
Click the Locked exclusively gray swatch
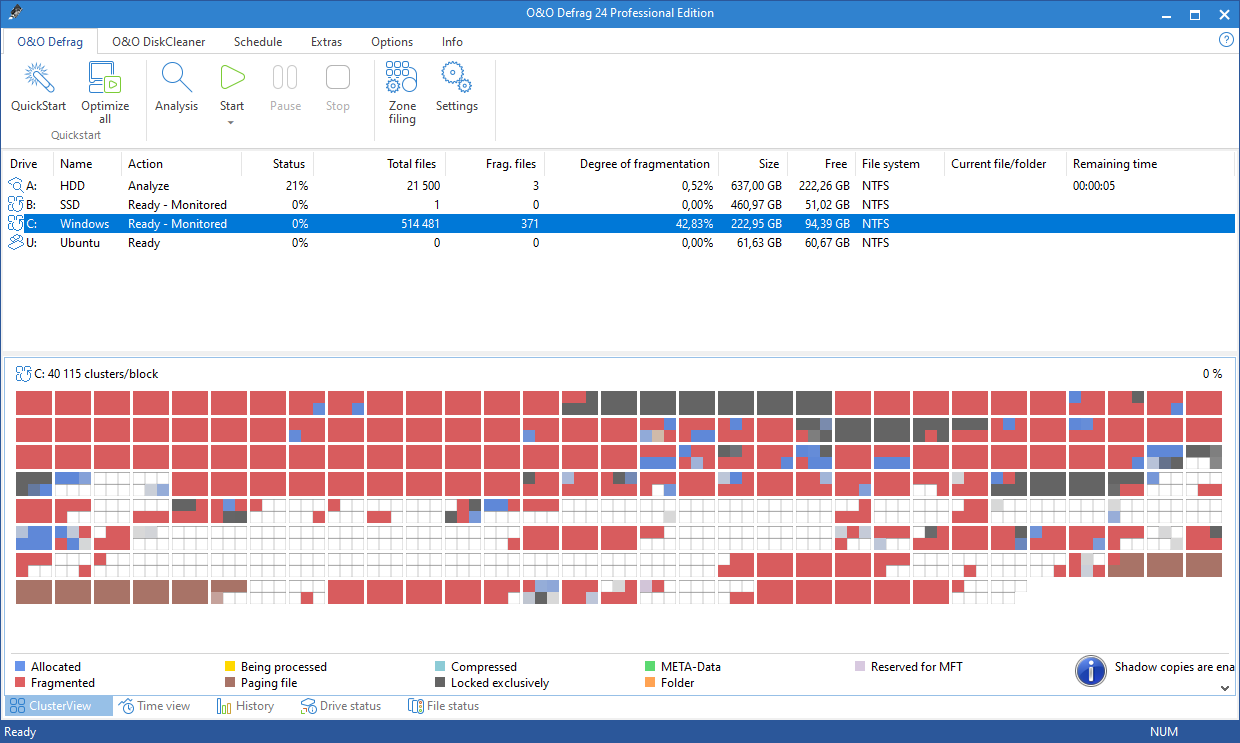point(440,683)
